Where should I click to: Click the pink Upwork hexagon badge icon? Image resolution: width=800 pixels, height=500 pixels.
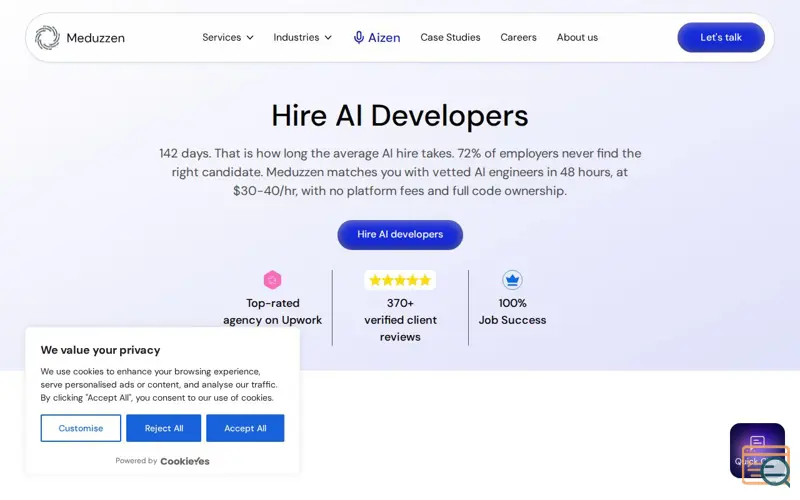point(272,280)
